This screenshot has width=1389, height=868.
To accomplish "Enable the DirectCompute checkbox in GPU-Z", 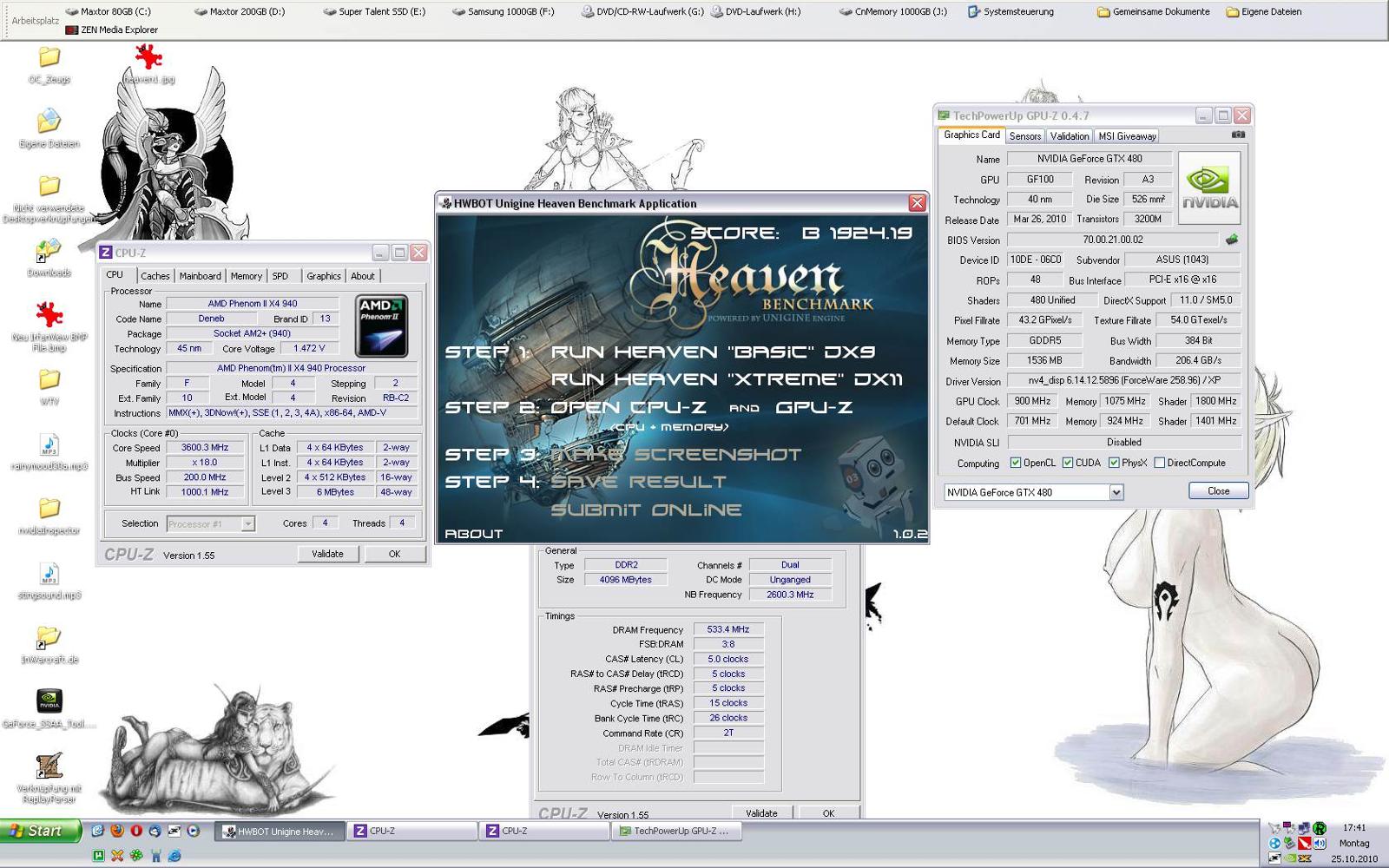I will [x=1159, y=463].
